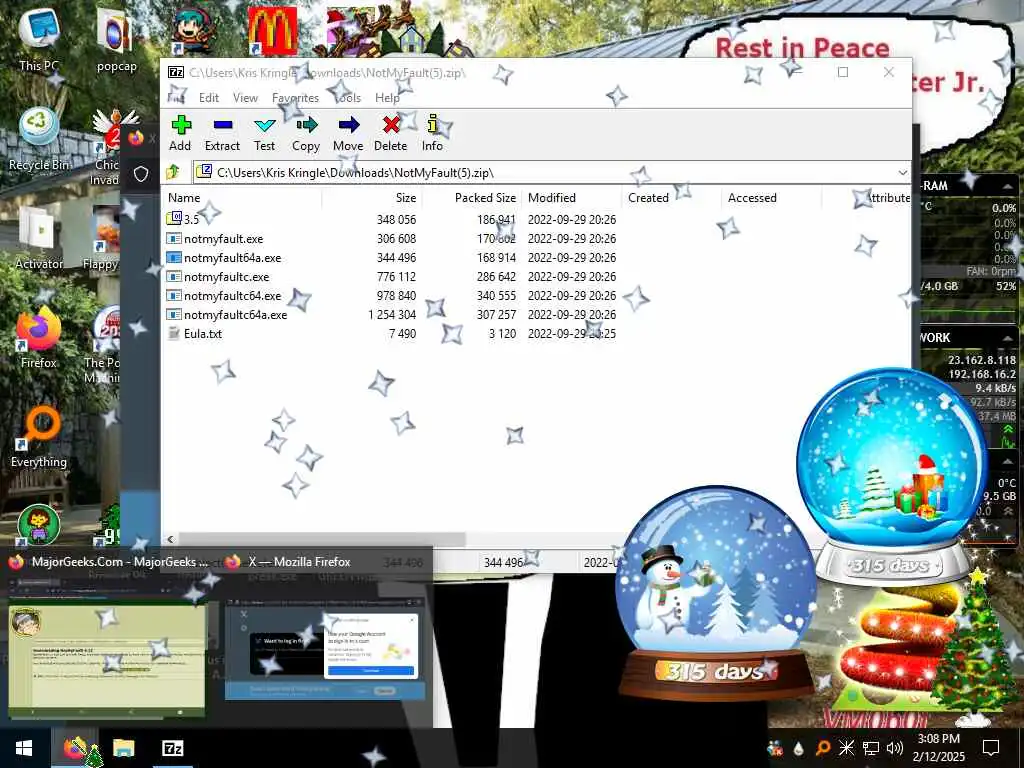
Task: Open the notification center icon
Action: click(x=991, y=748)
